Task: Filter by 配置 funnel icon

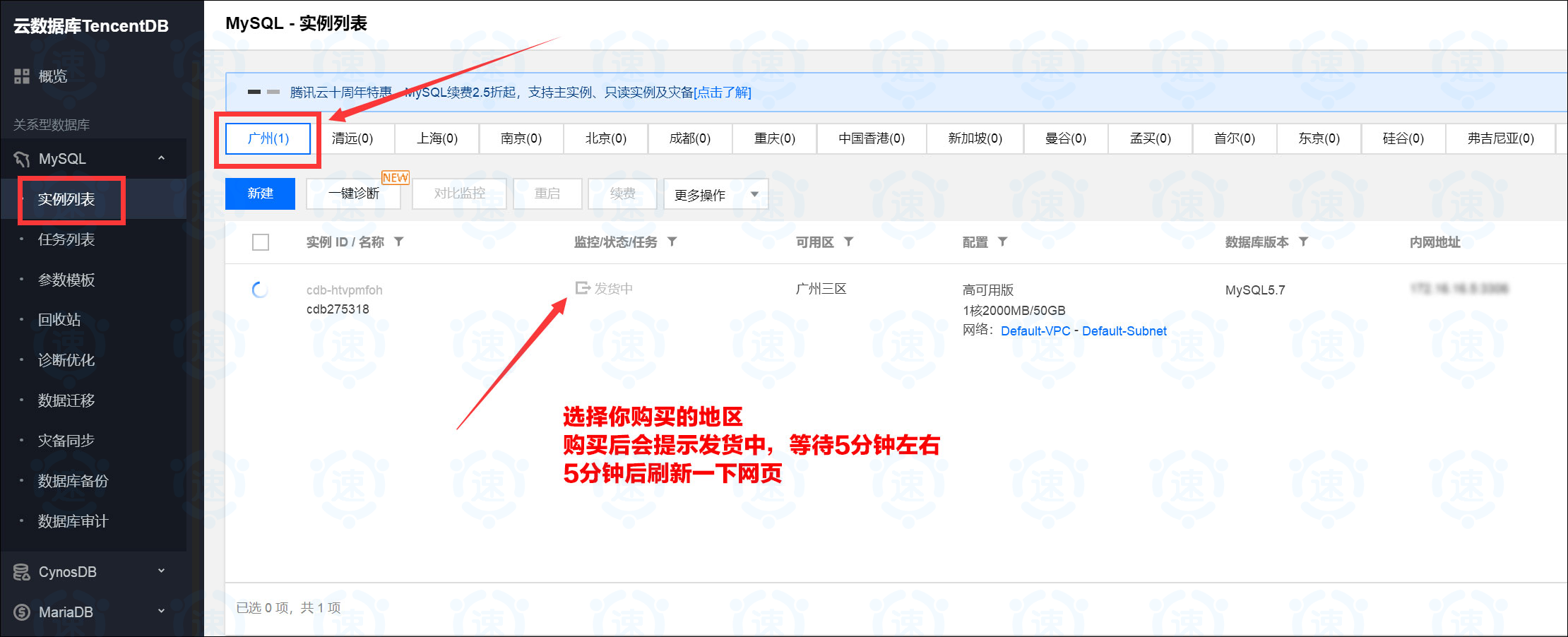Action: [1002, 242]
